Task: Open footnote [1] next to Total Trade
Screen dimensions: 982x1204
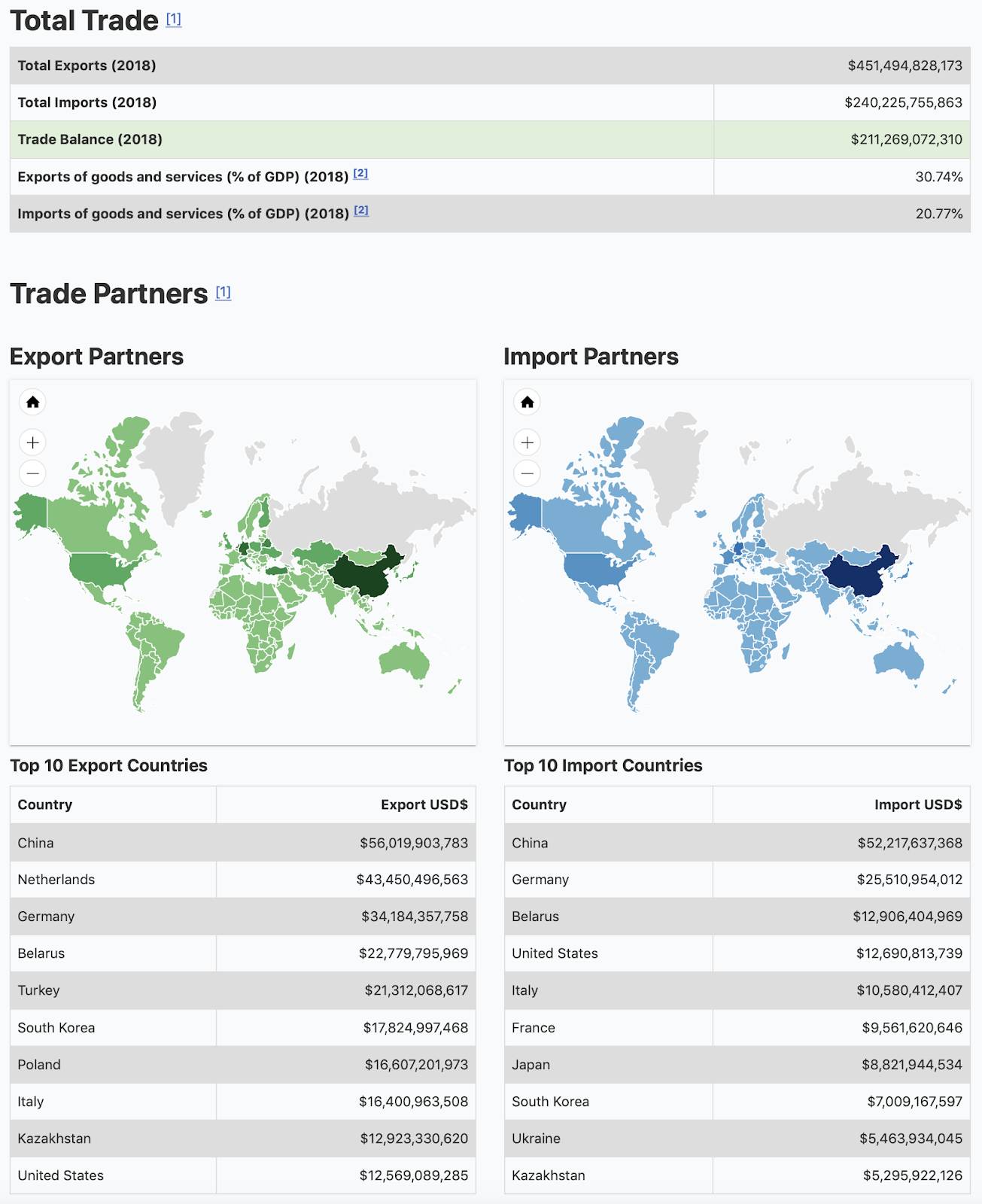Action: (174, 19)
